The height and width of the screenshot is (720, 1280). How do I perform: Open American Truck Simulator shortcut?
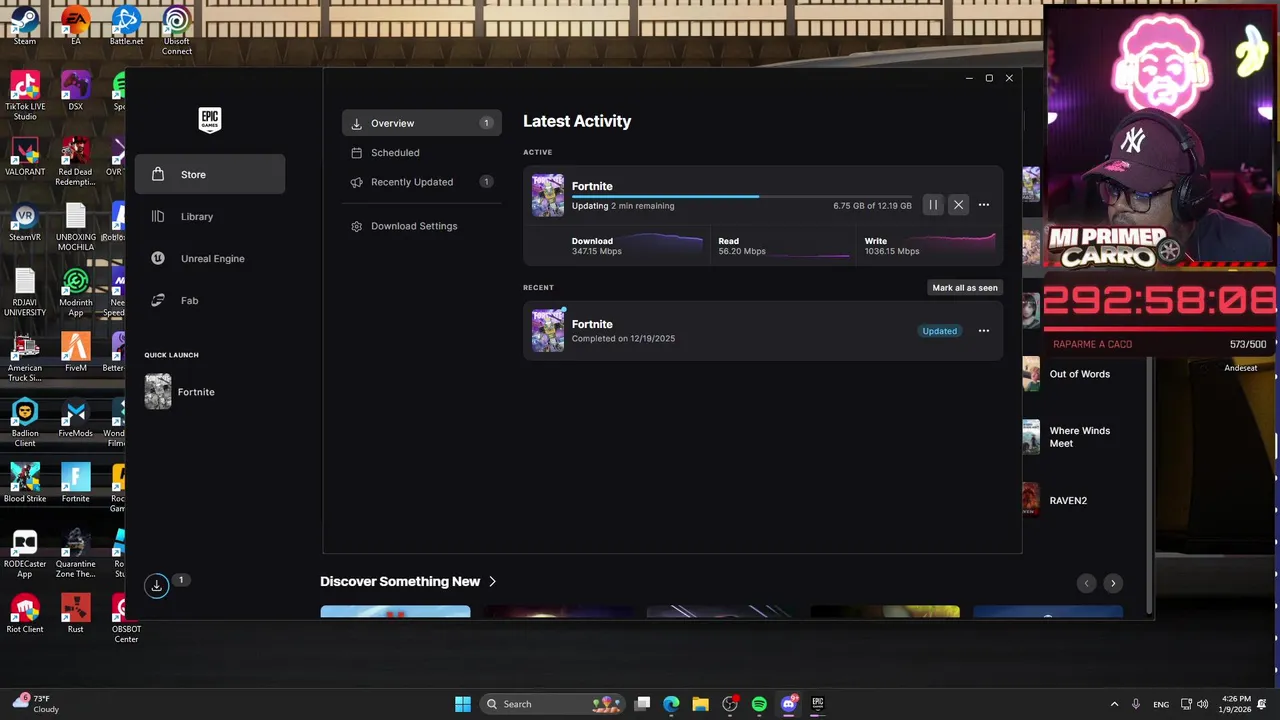pyautogui.click(x=25, y=358)
